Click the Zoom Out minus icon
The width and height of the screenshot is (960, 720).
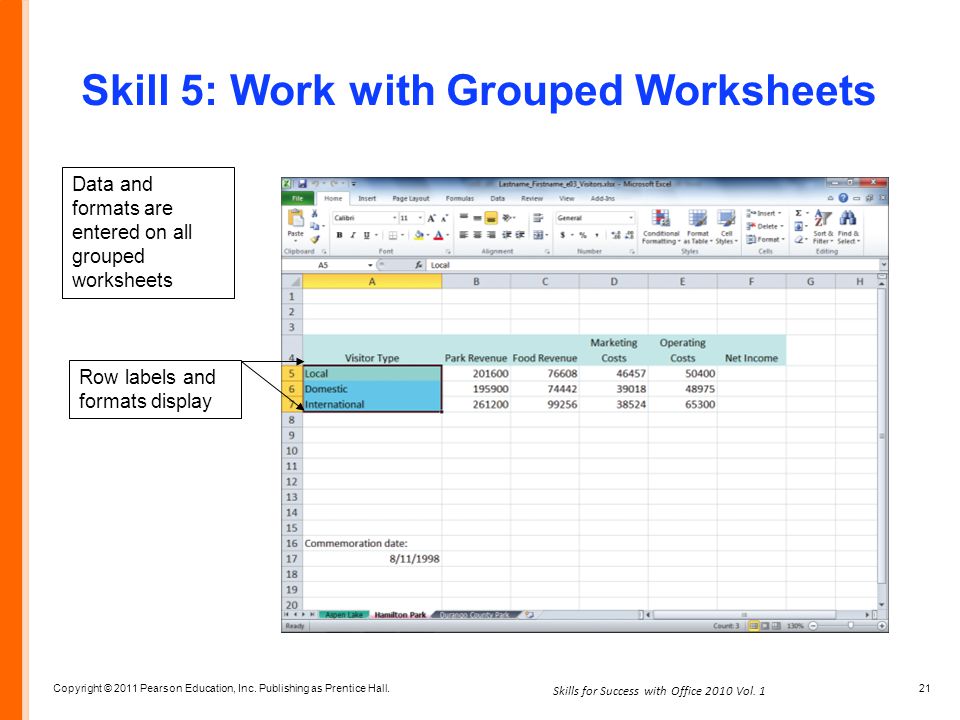tap(813, 626)
